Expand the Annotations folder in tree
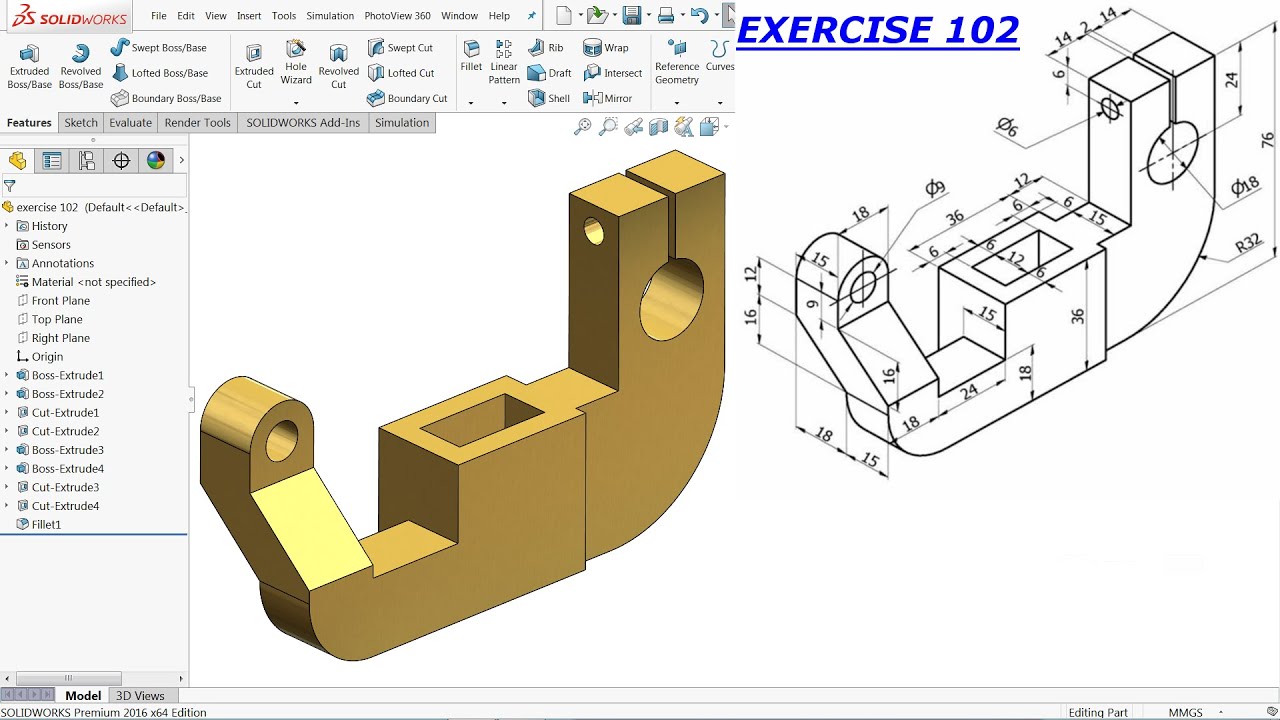This screenshot has width=1280, height=720. tap(7, 263)
